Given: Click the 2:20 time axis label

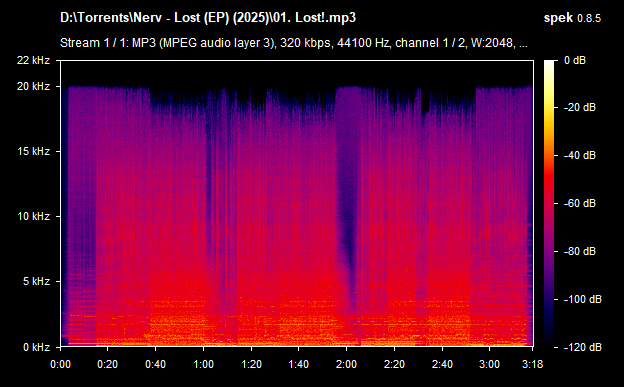Looking at the screenshot, I should tap(394, 364).
